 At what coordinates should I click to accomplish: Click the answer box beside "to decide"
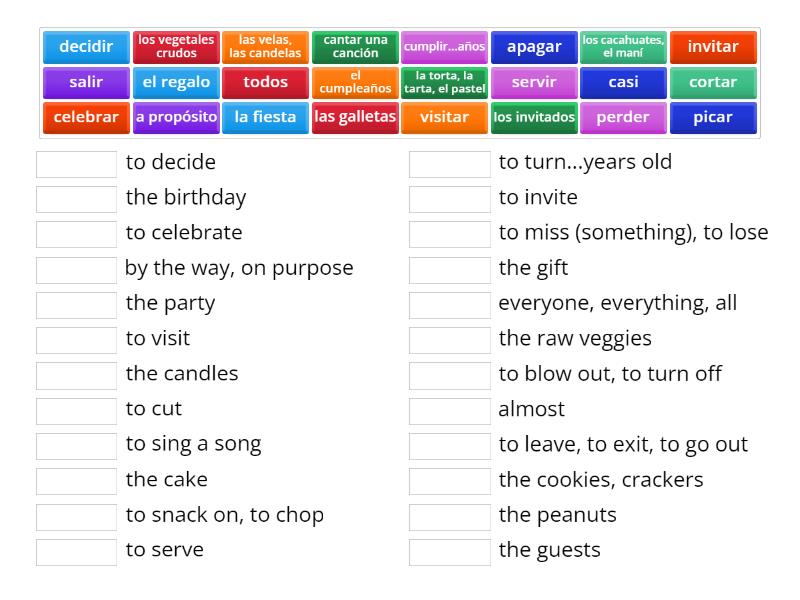[x=75, y=163]
